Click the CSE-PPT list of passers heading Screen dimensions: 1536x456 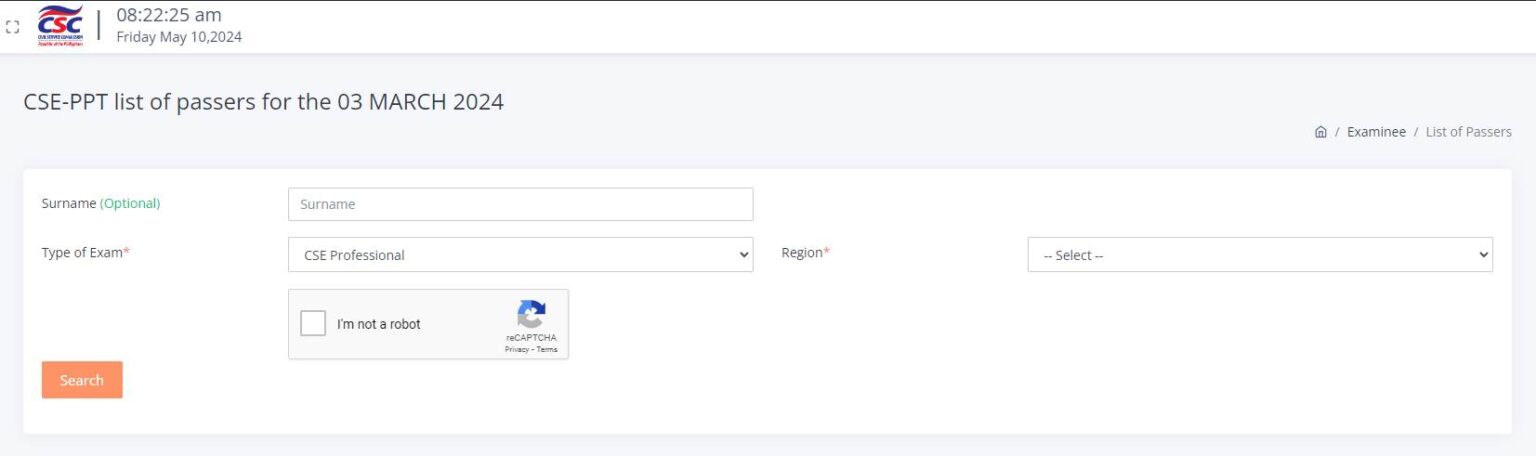(263, 102)
